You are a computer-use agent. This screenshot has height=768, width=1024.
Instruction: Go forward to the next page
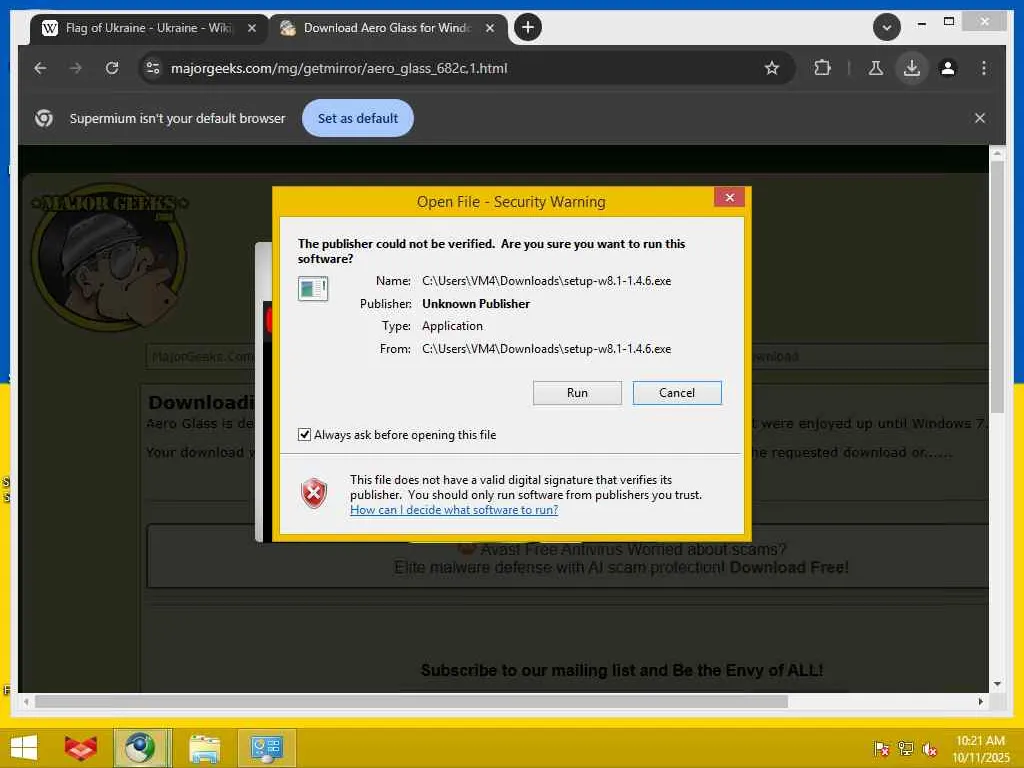click(x=76, y=68)
